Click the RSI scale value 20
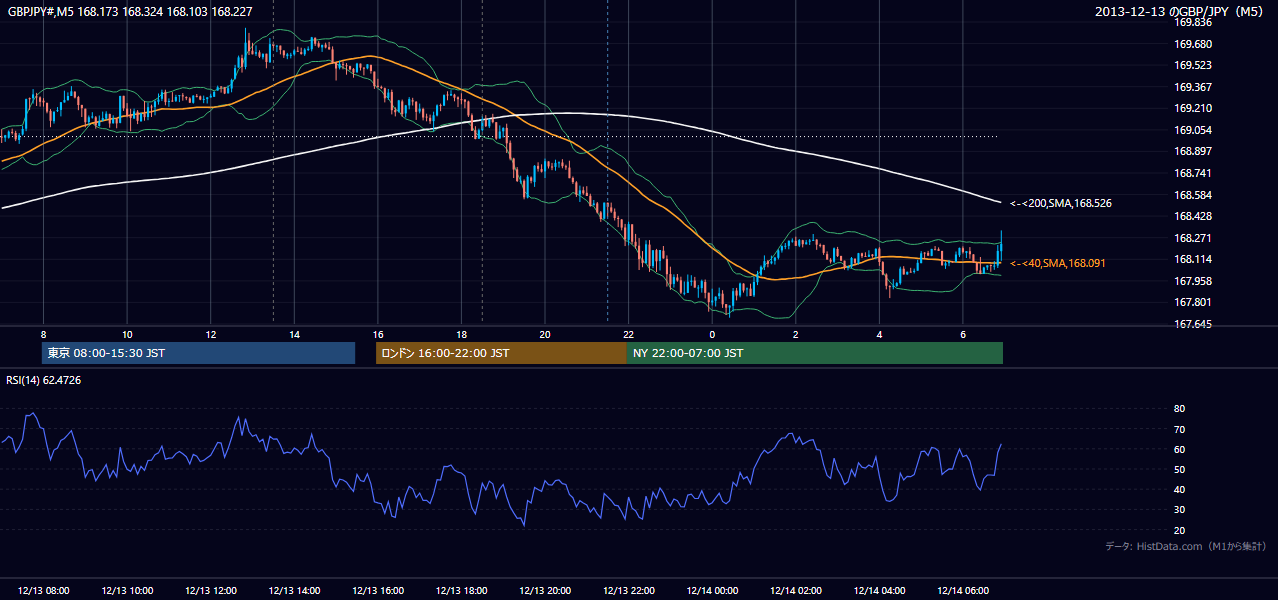 [1179, 530]
